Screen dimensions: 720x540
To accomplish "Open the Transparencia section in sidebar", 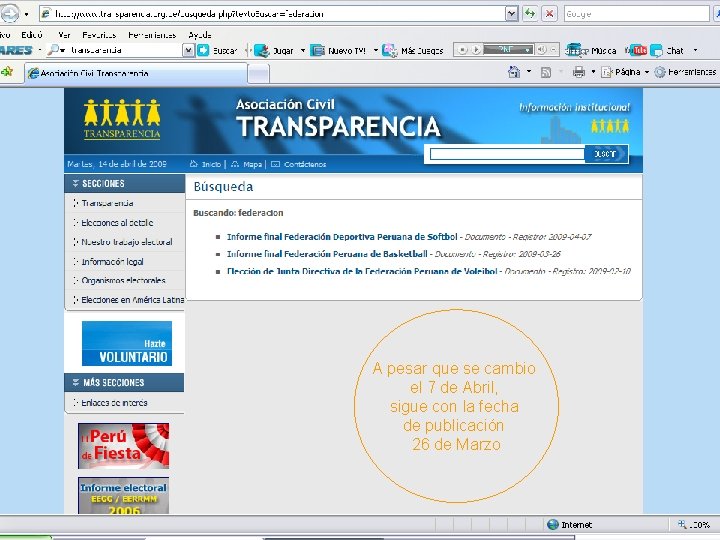I will coord(107,203).
